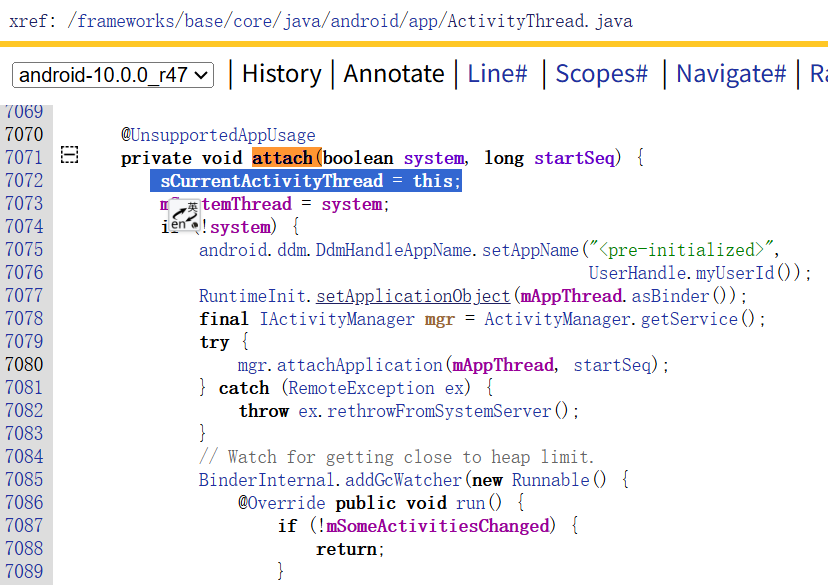
Task: Click DdmHandleAppName on line 7075
Action: point(393,250)
